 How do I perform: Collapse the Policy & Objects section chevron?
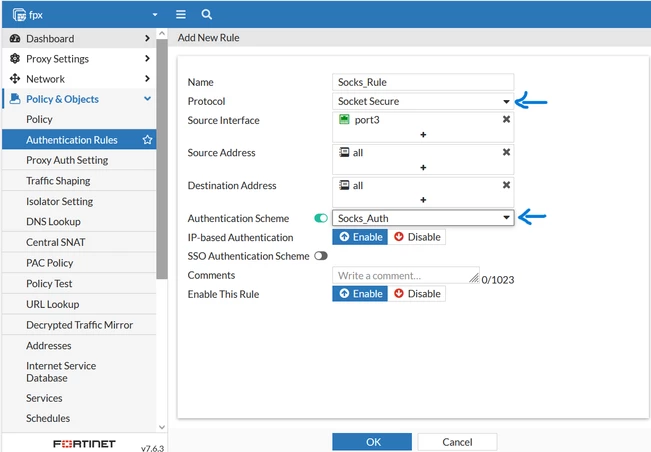147,98
